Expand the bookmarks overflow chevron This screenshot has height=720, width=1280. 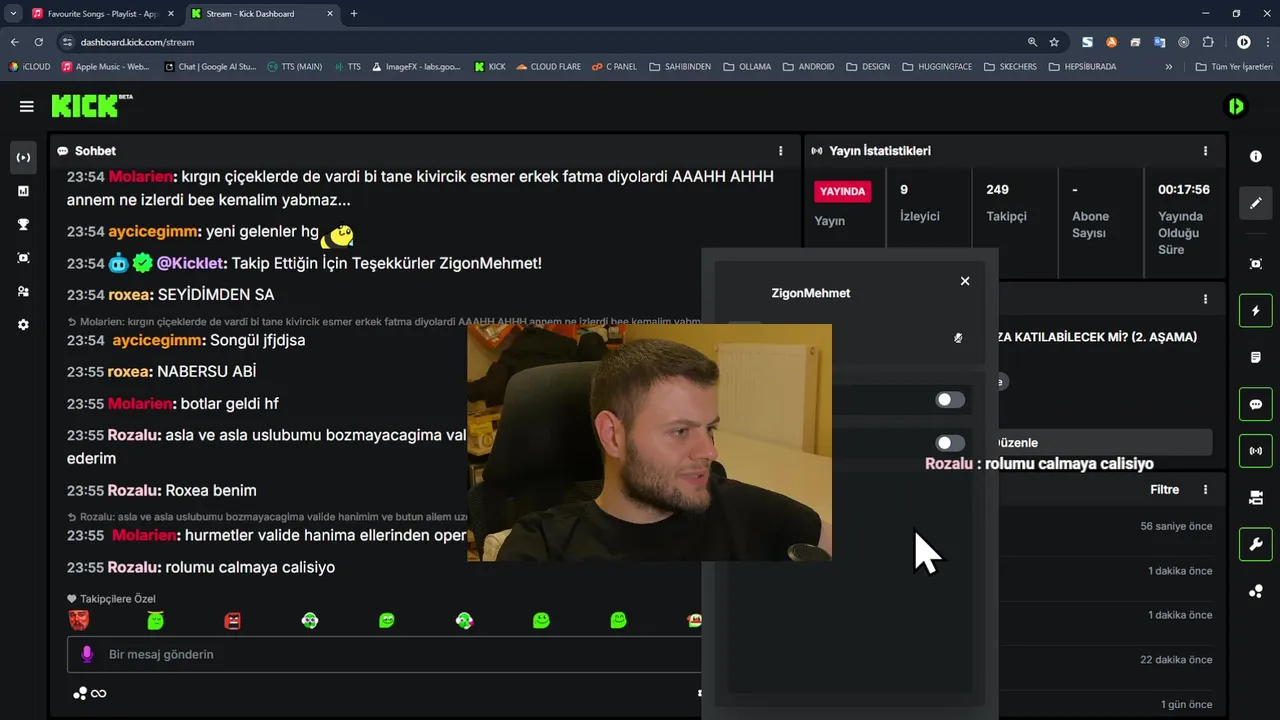[1169, 67]
